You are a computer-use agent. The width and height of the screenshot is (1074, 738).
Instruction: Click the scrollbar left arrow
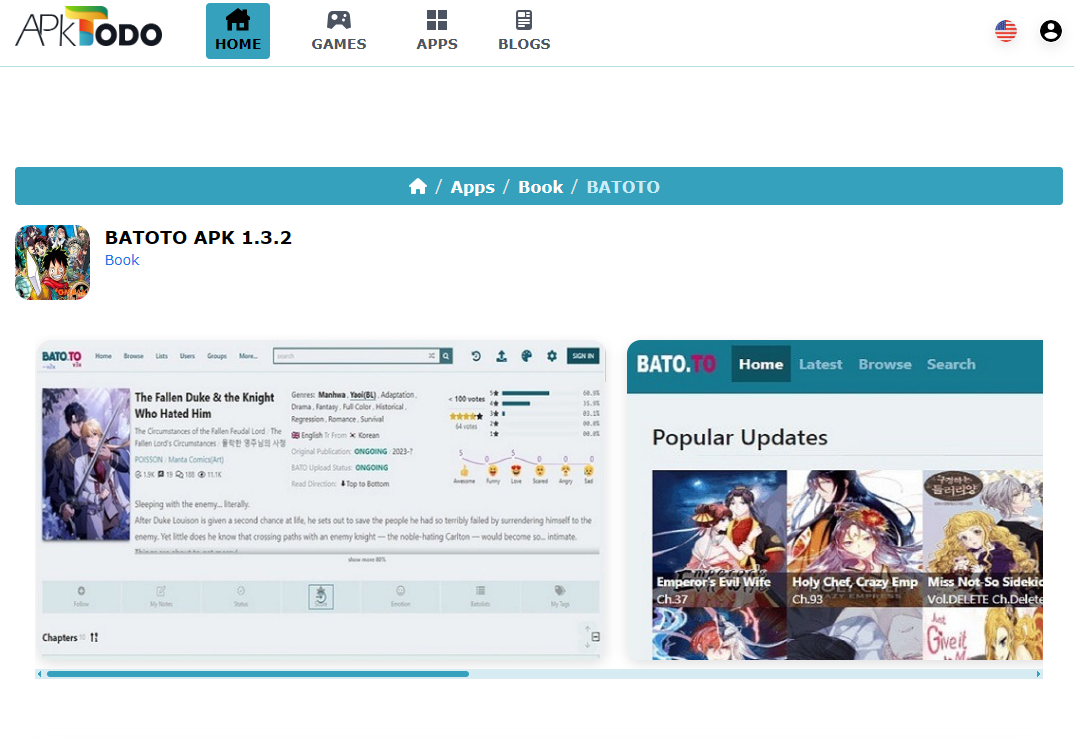pos(39,674)
